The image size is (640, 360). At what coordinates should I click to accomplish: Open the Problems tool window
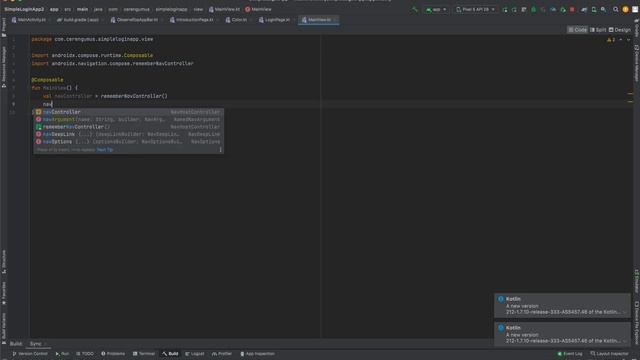(113, 354)
